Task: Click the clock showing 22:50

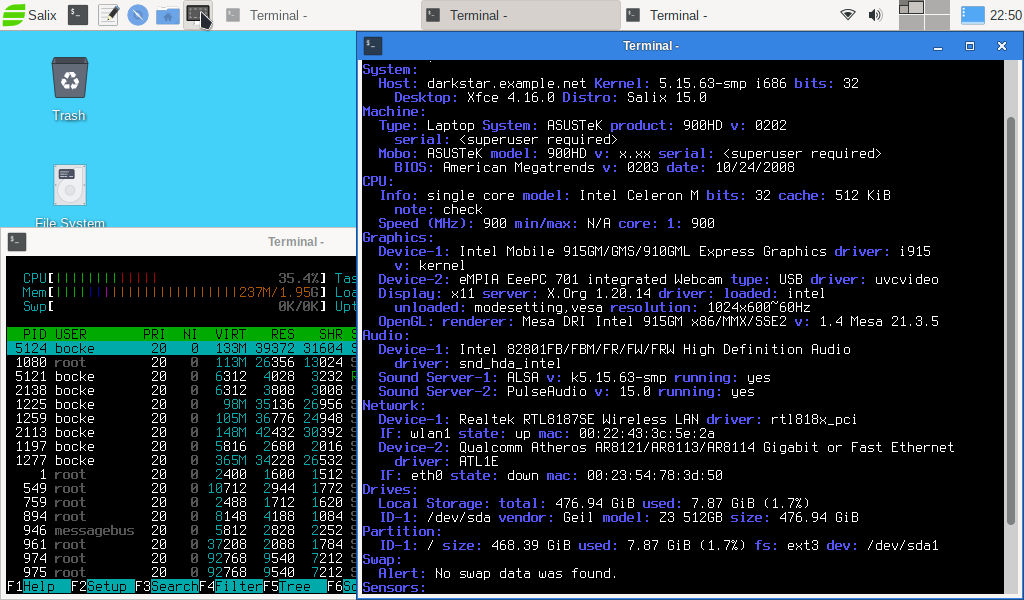Action: (x=1004, y=15)
